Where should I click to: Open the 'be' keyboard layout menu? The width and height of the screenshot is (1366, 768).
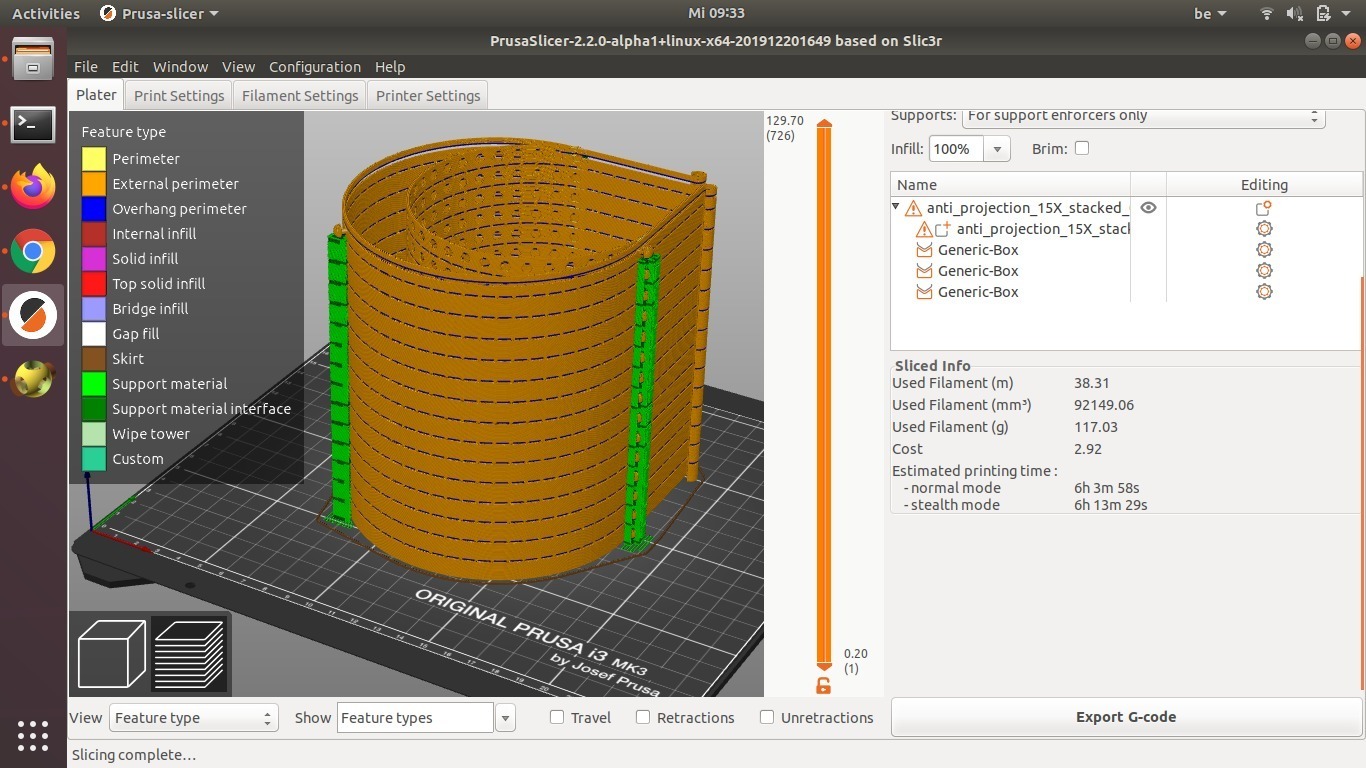pos(1210,14)
